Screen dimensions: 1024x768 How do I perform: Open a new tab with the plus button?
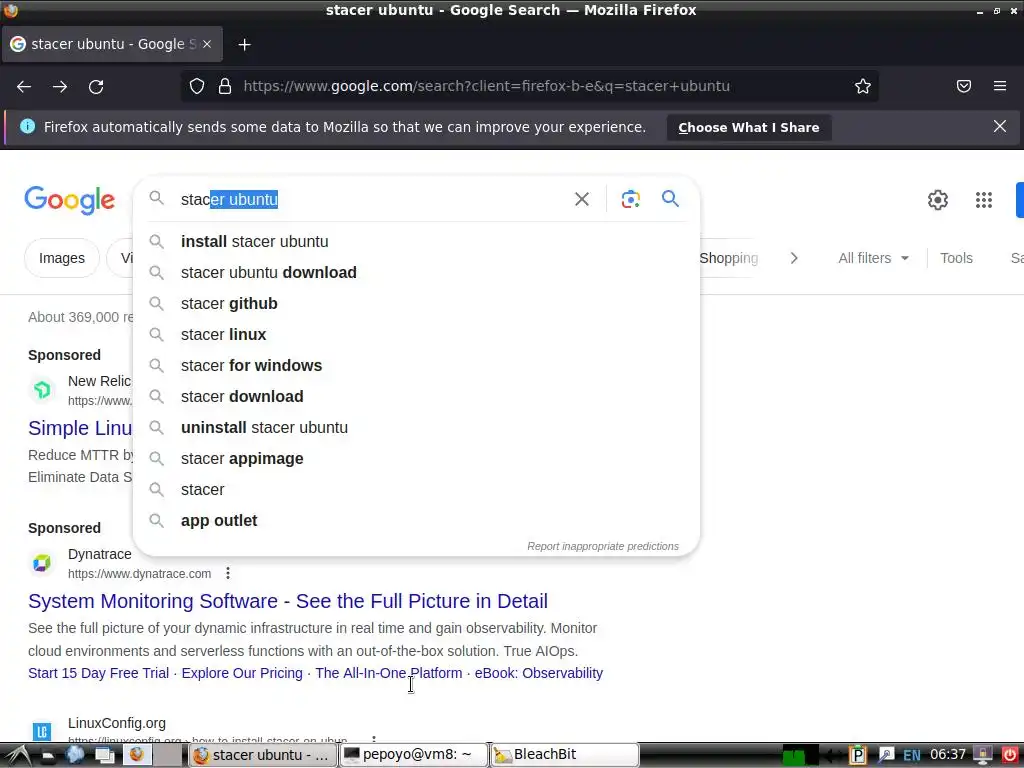[244, 44]
